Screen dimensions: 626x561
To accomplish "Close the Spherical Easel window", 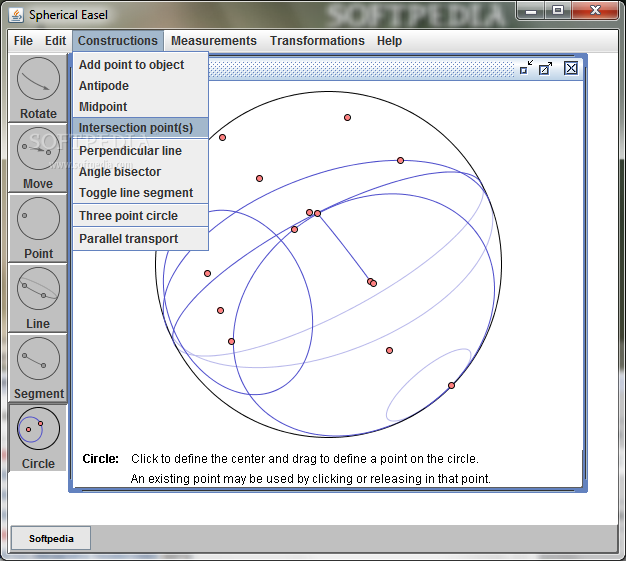I will (595, 10).
